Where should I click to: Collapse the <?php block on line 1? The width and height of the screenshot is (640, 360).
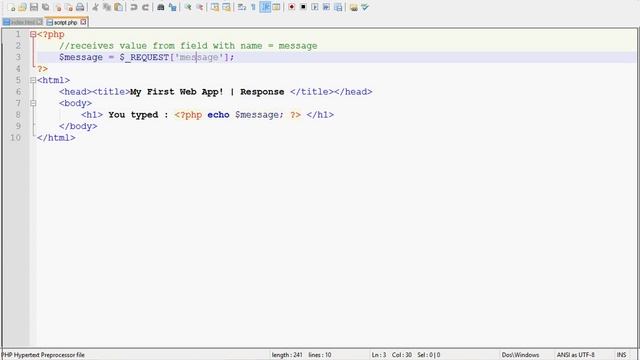33,34
